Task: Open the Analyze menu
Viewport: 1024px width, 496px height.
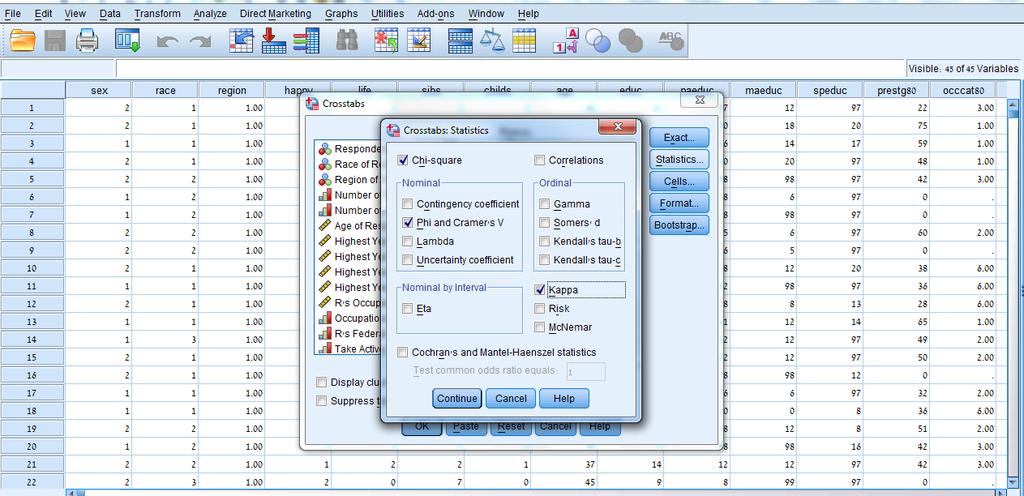Action: 210,13
